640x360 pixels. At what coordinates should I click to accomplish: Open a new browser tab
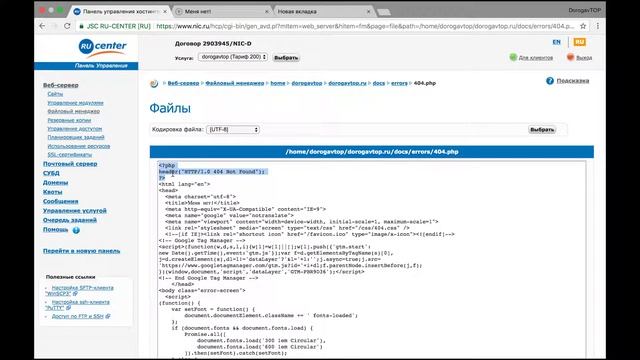[x=384, y=12]
